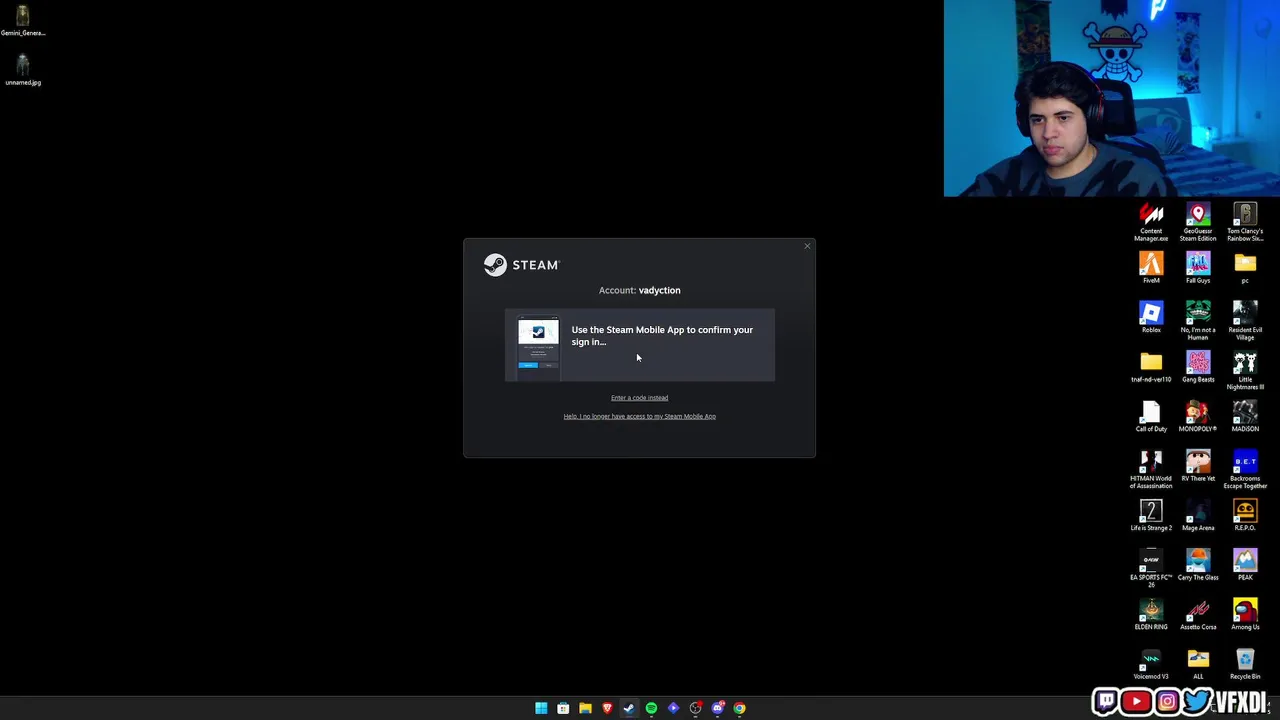Select the 'ALL' folder on desktop
The width and height of the screenshot is (1280, 720).
click(1198, 664)
